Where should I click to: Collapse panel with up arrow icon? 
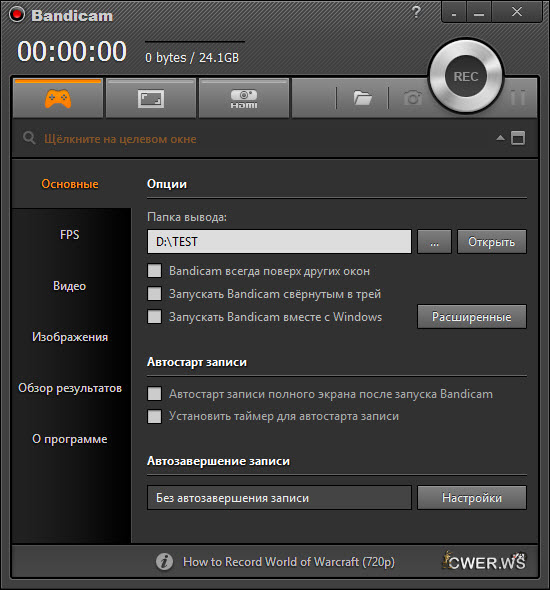pos(500,138)
